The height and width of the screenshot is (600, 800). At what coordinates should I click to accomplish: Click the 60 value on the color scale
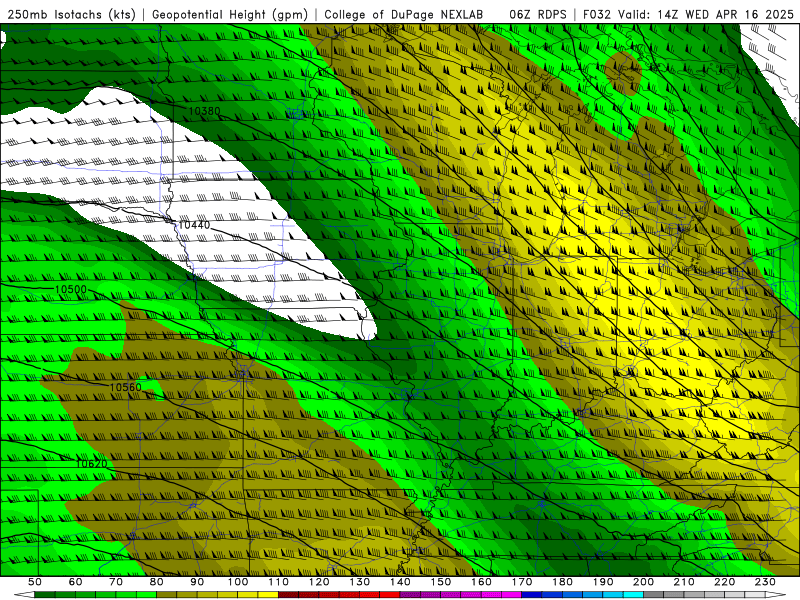point(75,582)
